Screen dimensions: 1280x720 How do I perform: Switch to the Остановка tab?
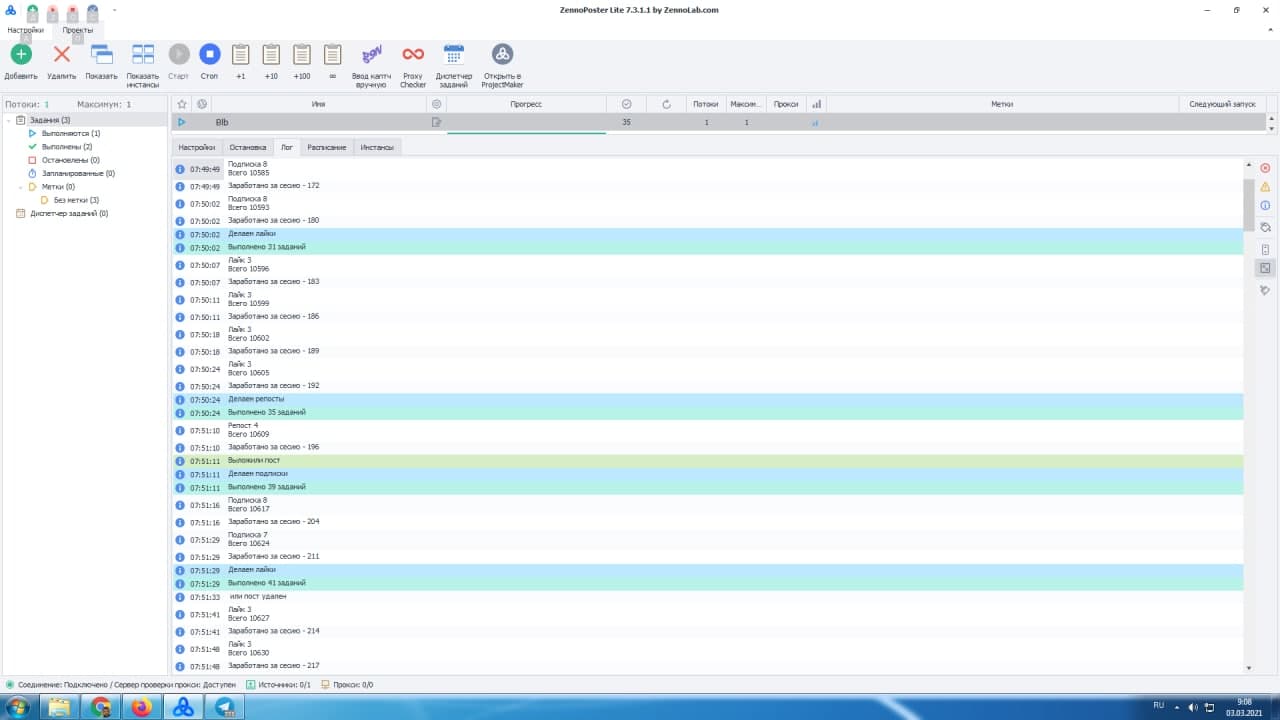[248, 147]
